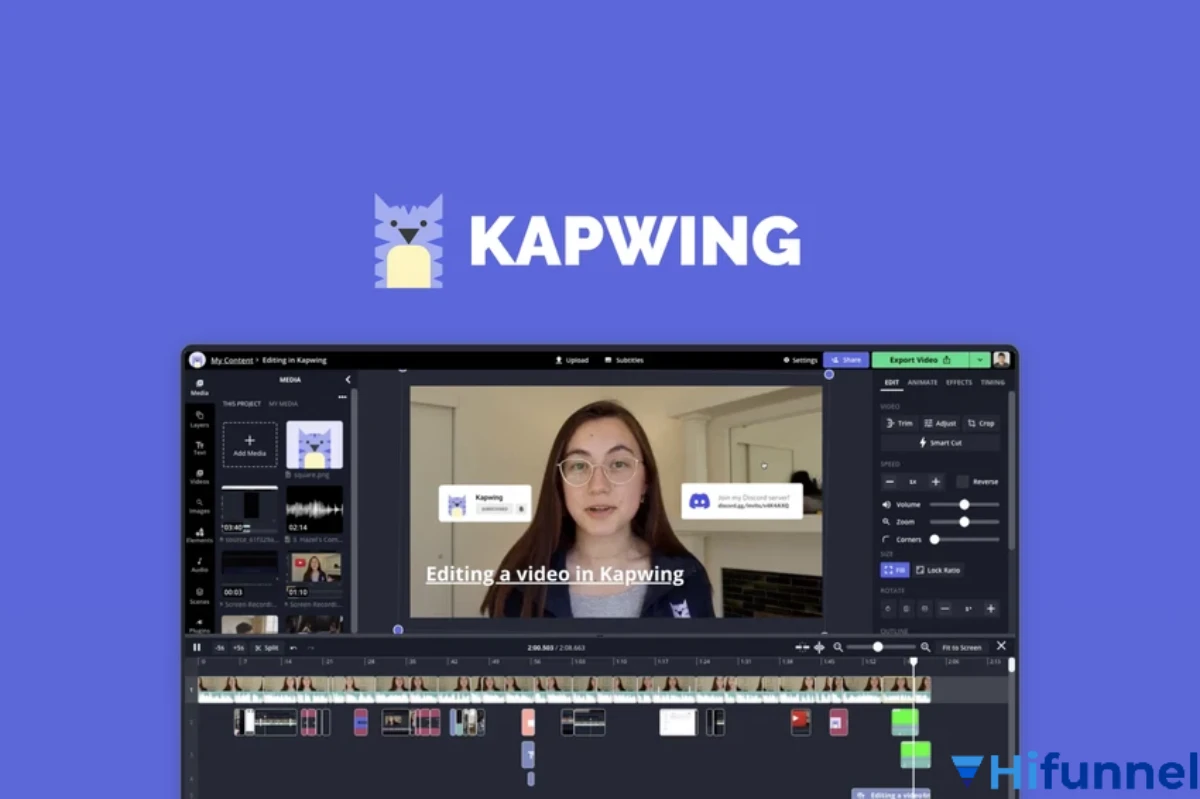Switch to the TIMING tab

click(992, 382)
